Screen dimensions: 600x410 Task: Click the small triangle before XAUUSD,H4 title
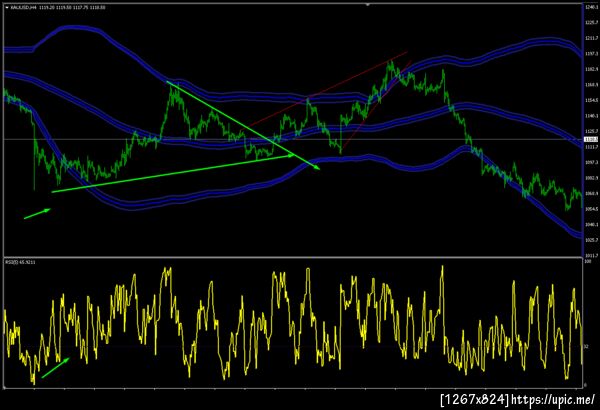pyautogui.click(x=7, y=7)
